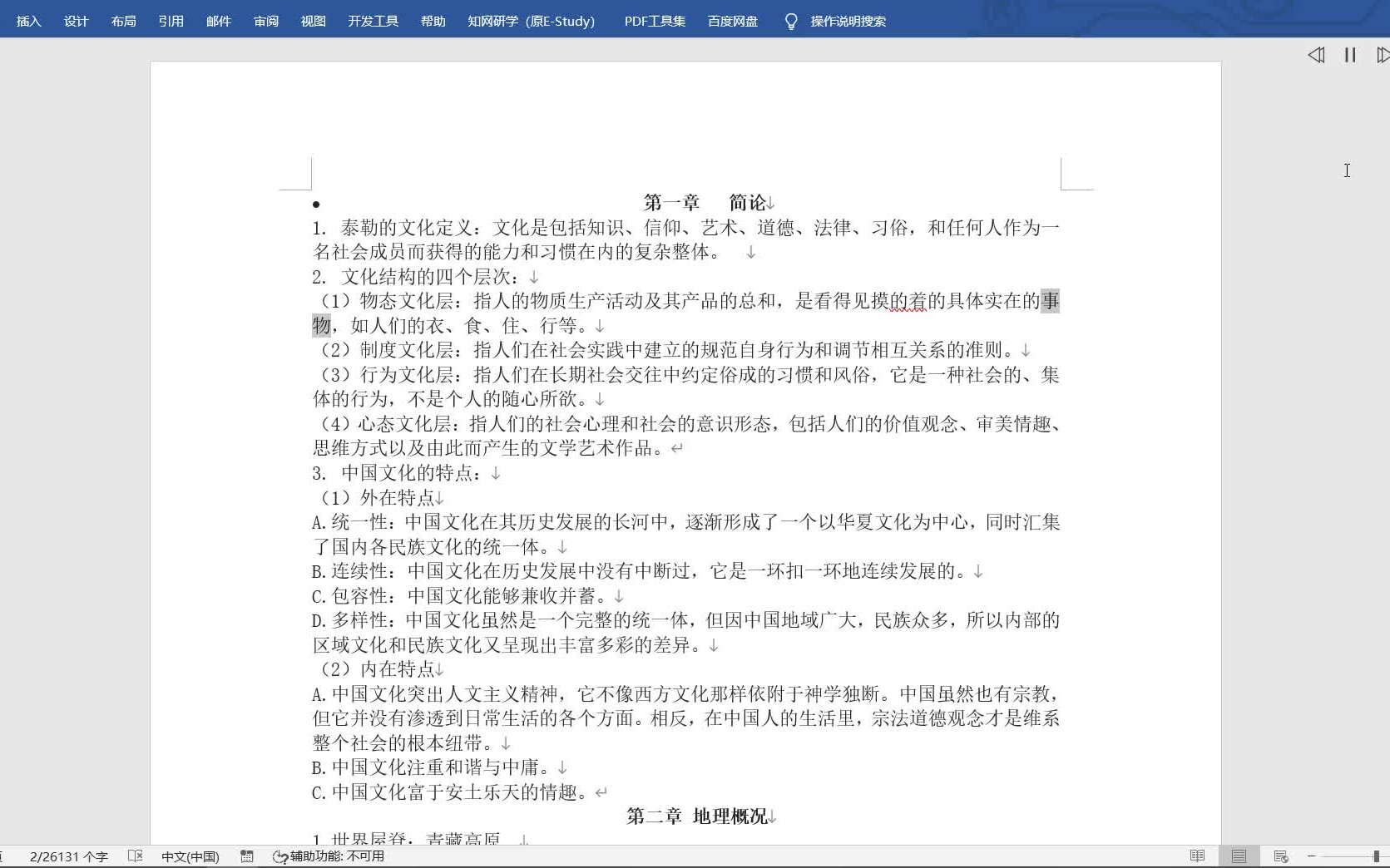Open the 帮助 tab

click(x=433, y=21)
